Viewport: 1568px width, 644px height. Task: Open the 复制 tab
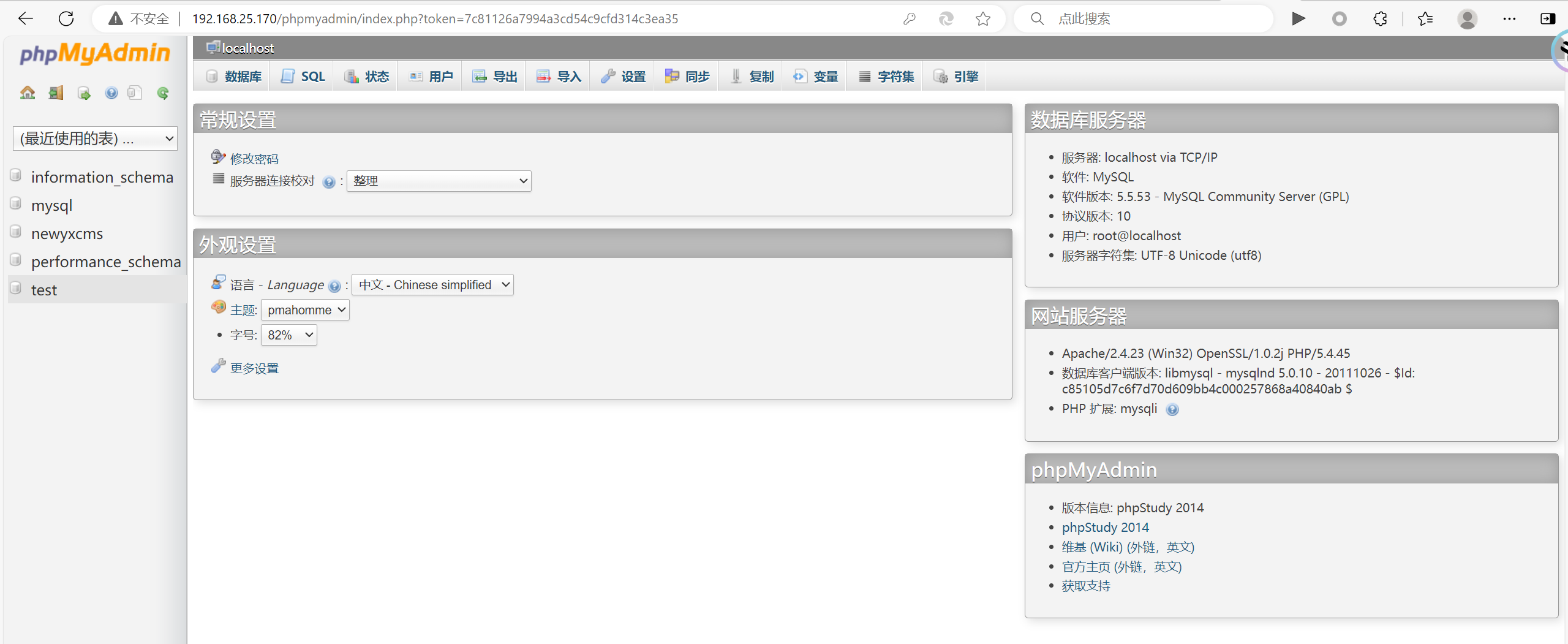click(752, 77)
